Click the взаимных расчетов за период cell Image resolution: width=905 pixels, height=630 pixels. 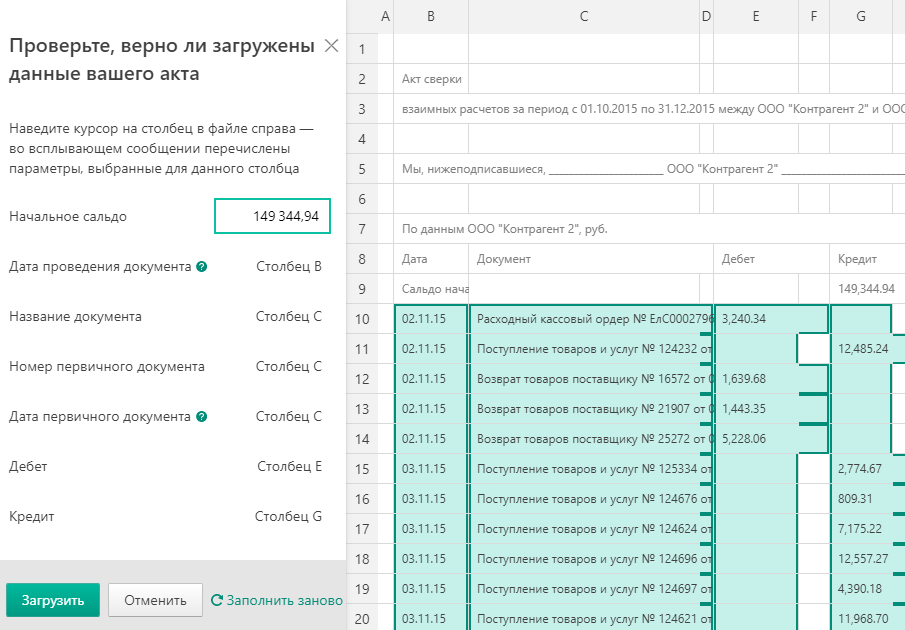click(x=649, y=109)
